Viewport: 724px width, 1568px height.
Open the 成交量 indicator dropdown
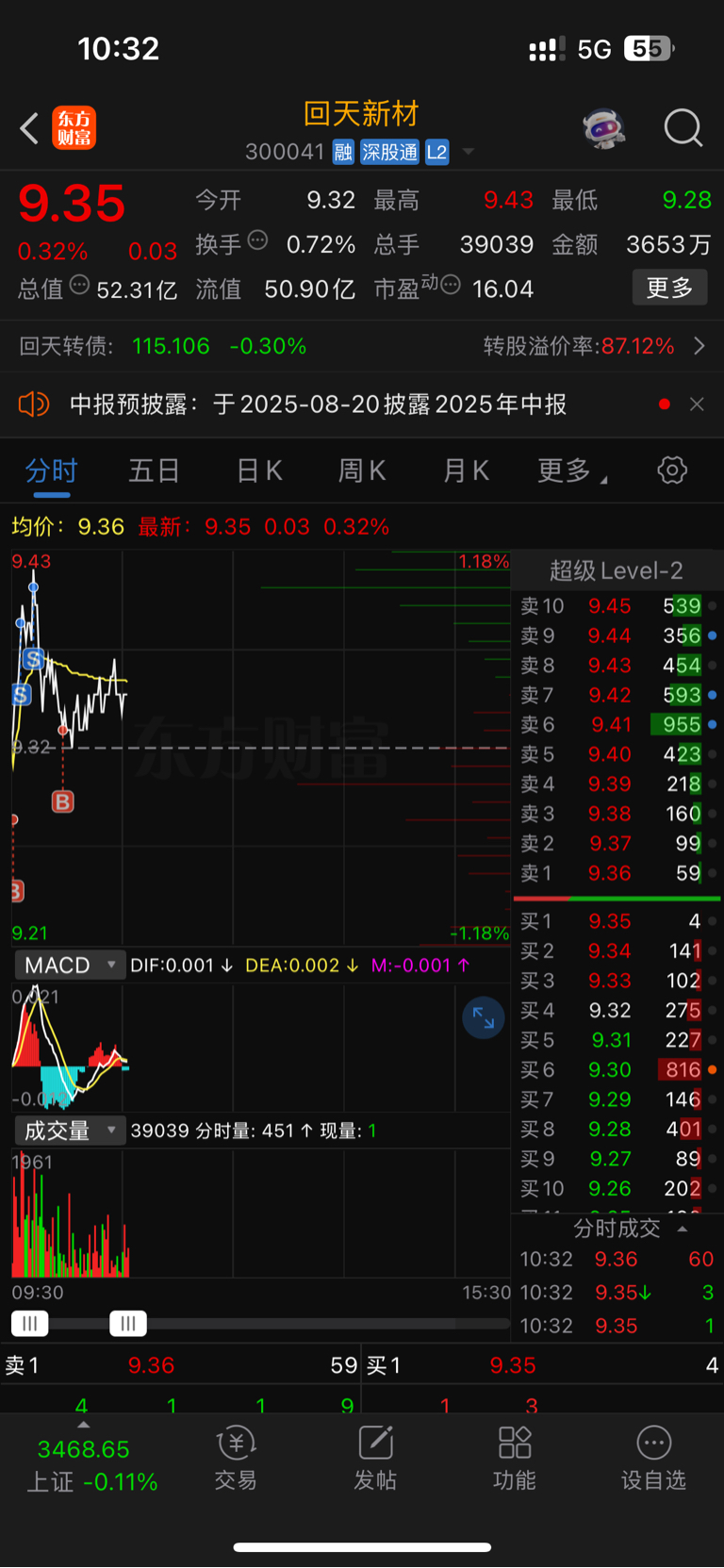pos(70,1131)
